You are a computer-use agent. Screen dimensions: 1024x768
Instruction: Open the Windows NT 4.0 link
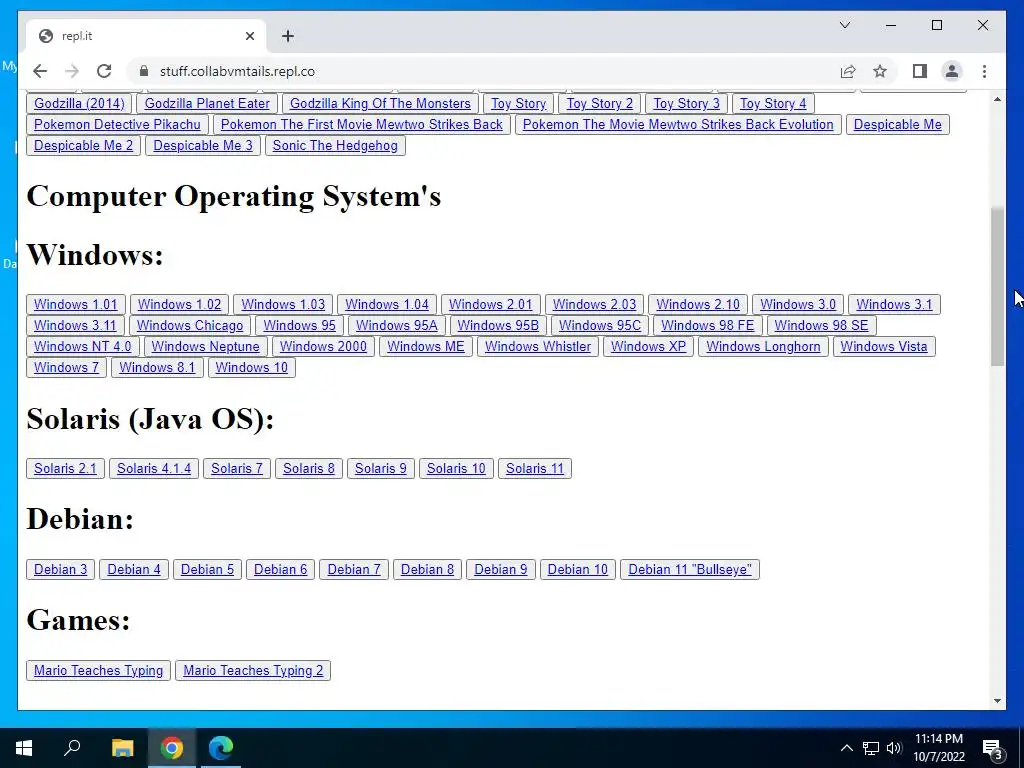click(x=83, y=346)
